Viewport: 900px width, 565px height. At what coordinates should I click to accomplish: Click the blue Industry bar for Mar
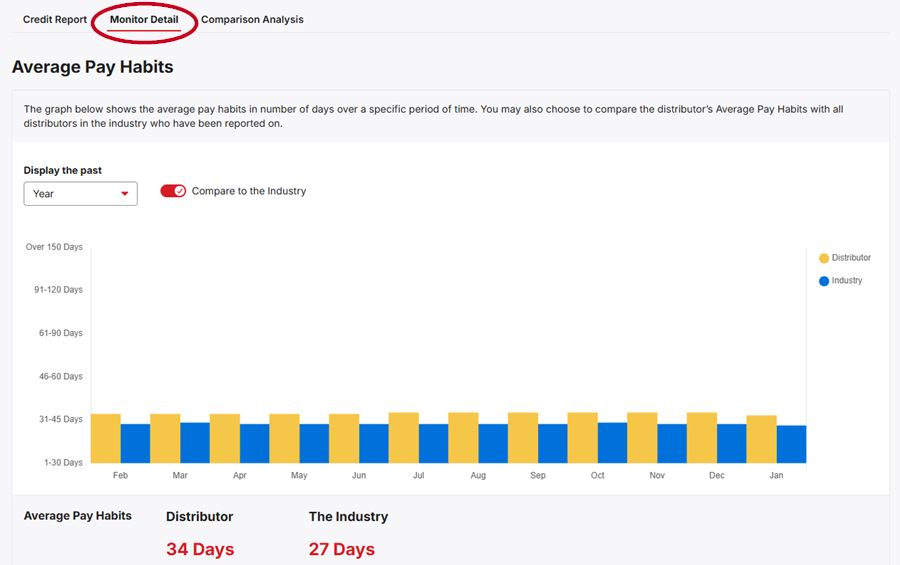click(x=195, y=443)
